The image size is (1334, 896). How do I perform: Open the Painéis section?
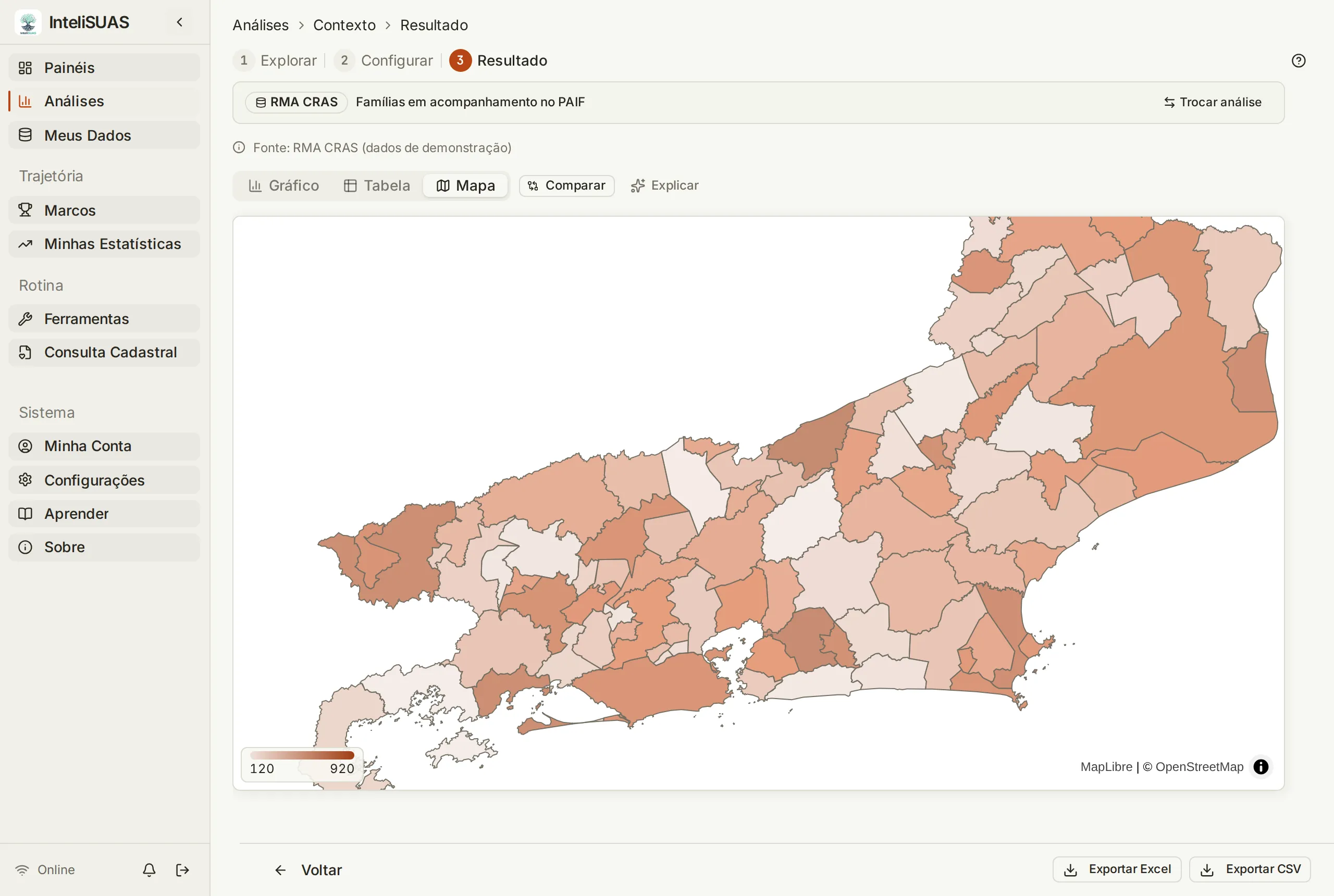pos(104,67)
